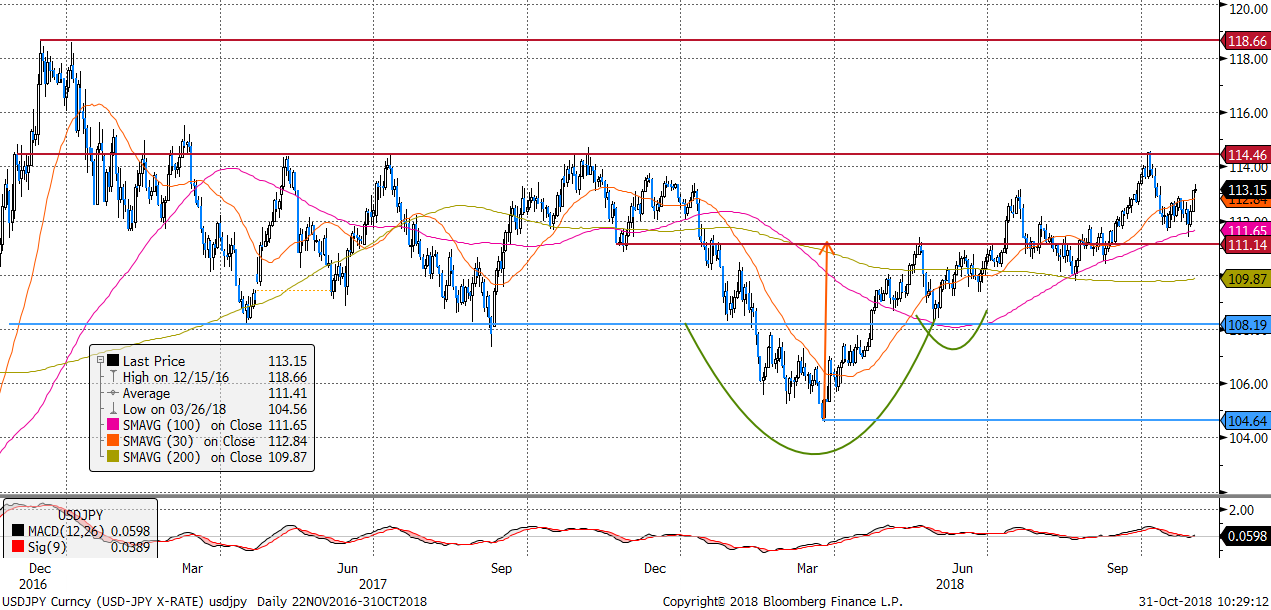
Task: Click the 106.00 y-axis label
Action: [x=1249, y=384]
